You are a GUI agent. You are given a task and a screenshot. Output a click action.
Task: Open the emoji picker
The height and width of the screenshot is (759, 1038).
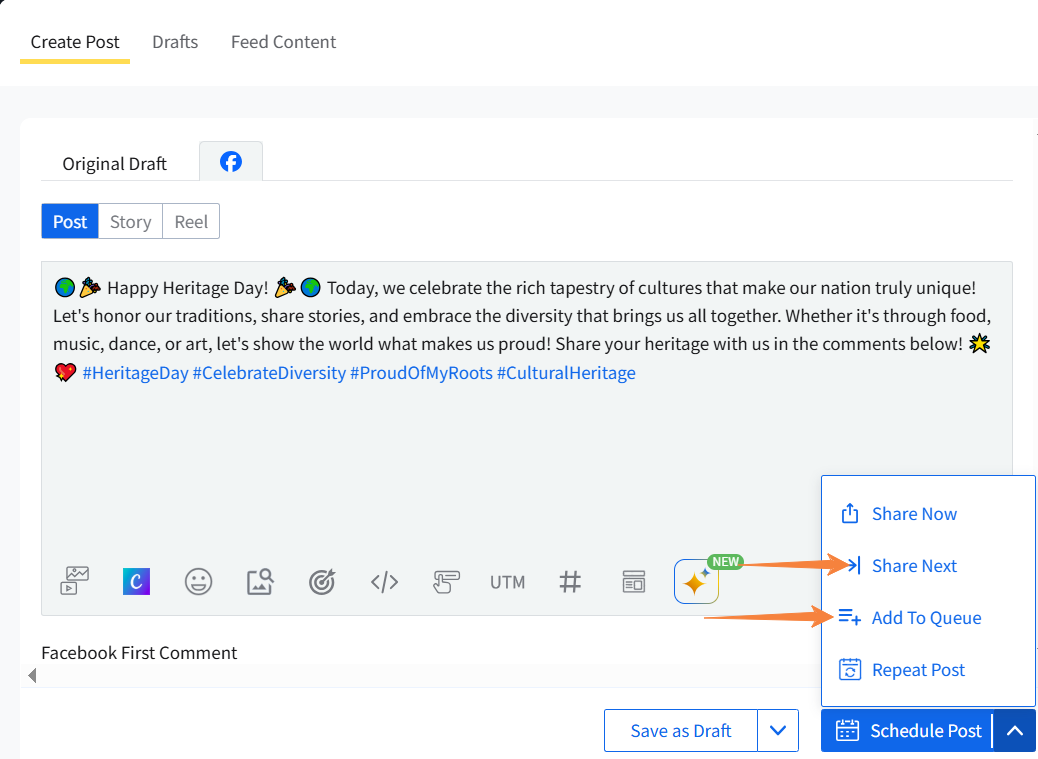point(199,581)
